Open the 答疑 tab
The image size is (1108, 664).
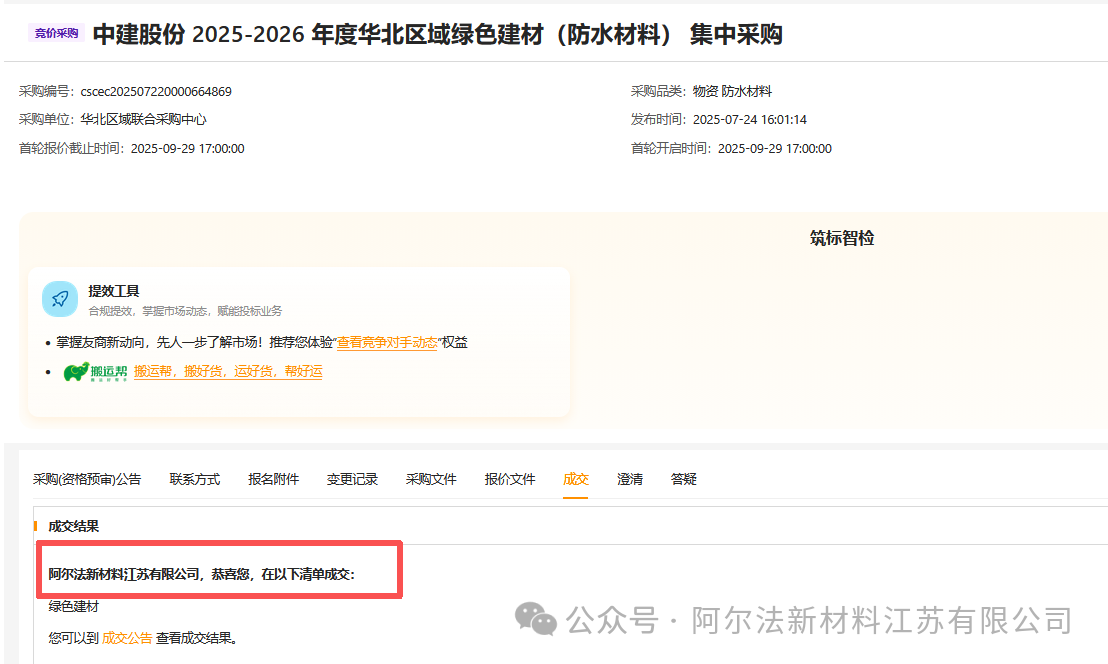(684, 480)
